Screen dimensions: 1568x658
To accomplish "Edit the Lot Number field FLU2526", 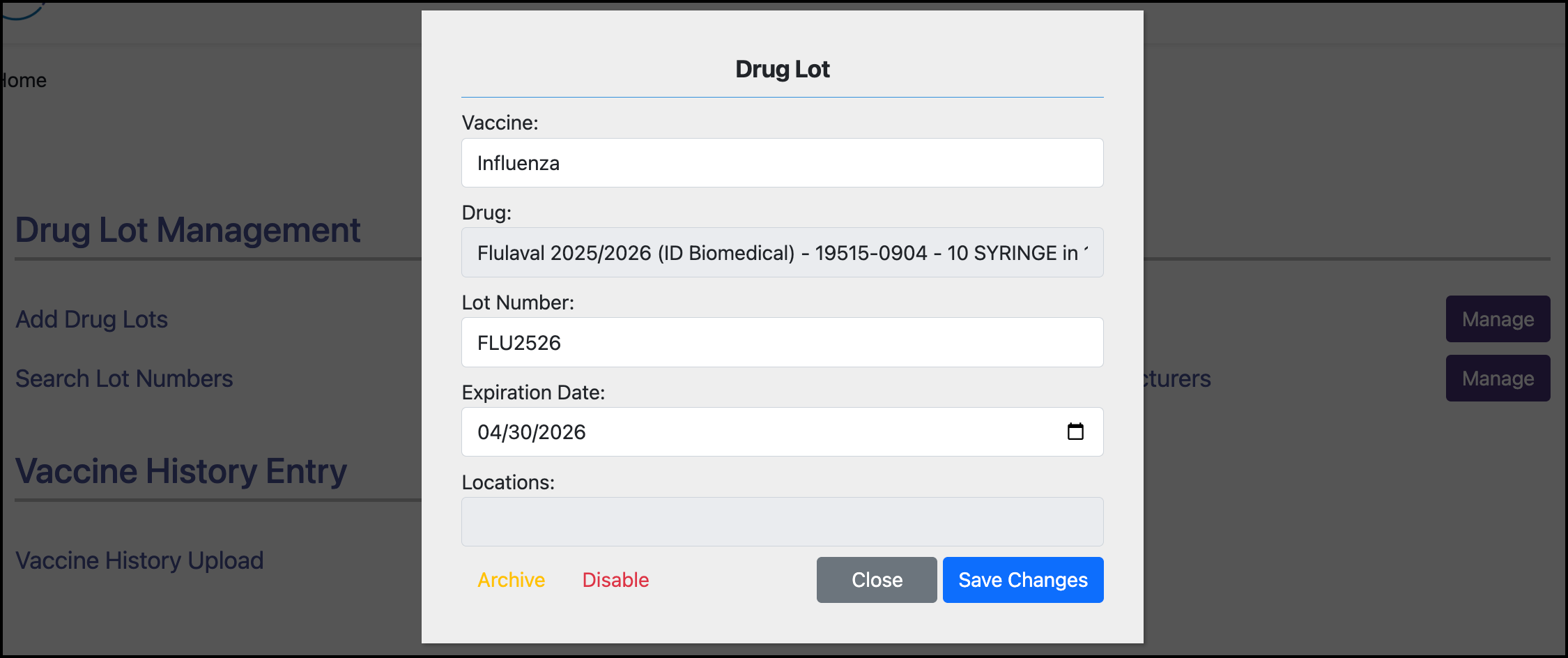I will point(782,342).
